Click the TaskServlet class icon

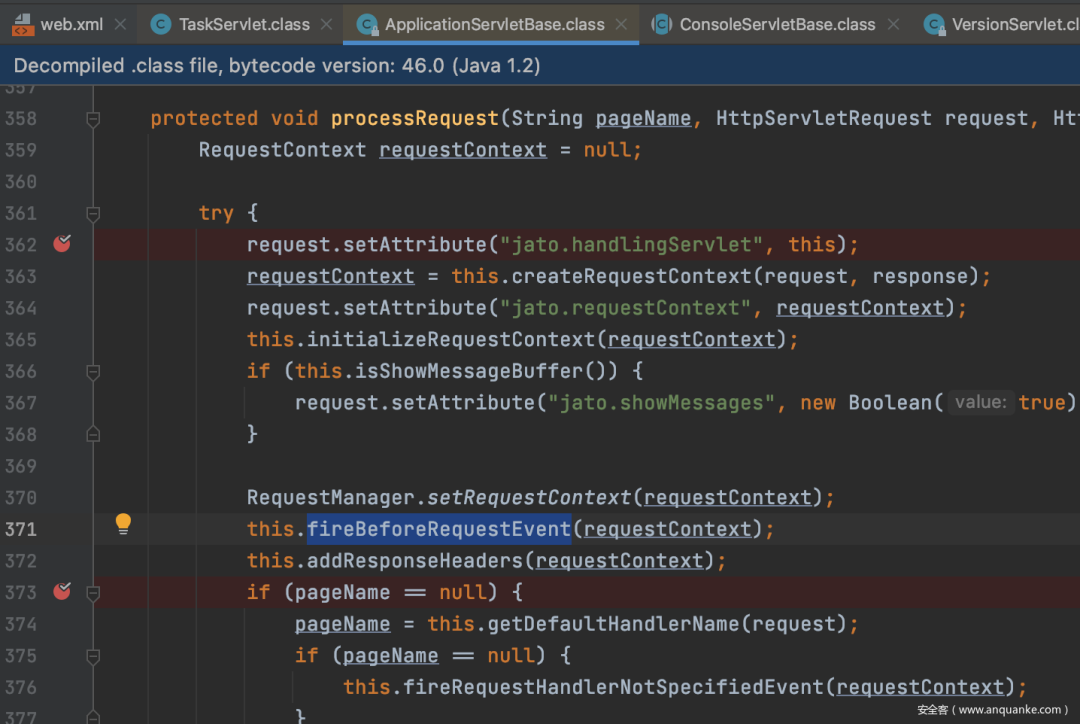click(160, 25)
